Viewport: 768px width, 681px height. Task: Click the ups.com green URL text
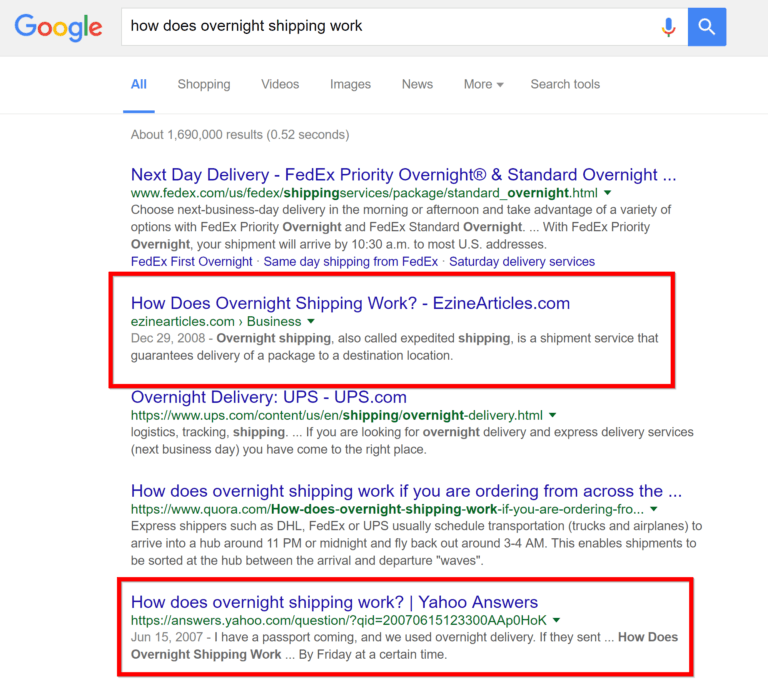(x=336, y=415)
